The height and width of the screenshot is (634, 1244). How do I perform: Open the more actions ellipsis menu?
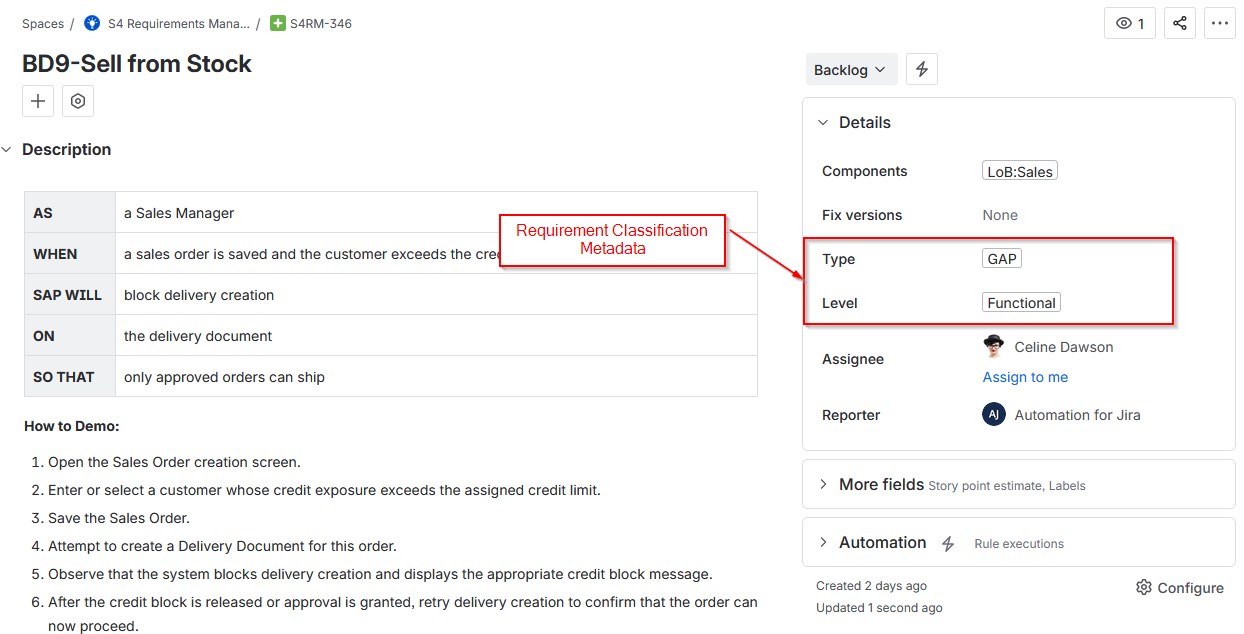click(x=1220, y=22)
